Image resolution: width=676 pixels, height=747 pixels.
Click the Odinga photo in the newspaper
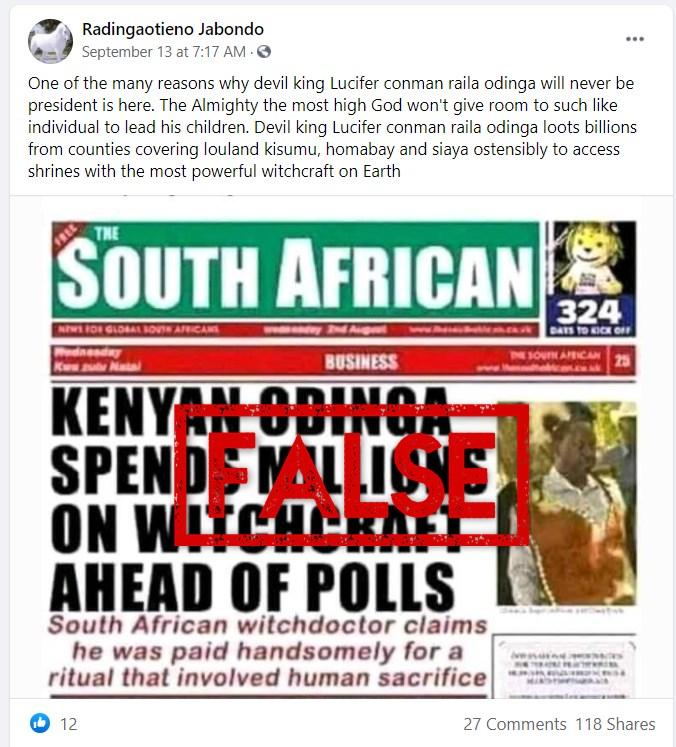pos(566,504)
